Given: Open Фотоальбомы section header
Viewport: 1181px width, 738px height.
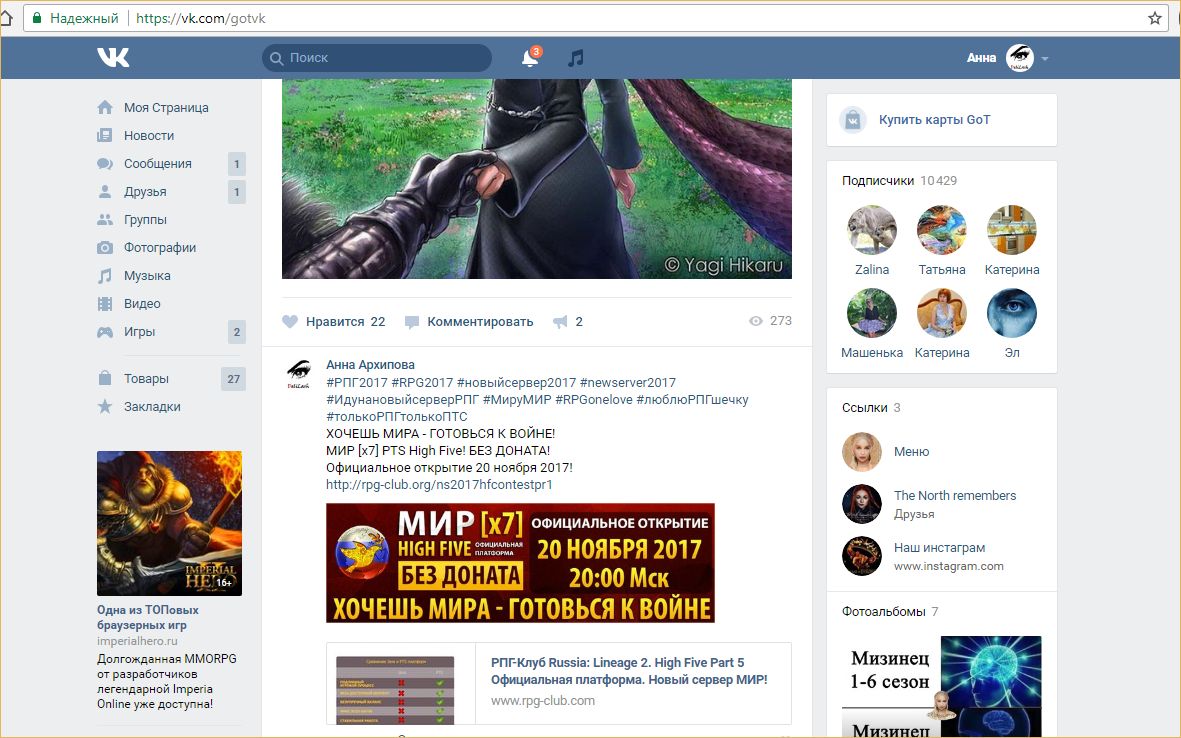Looking at the screenshot, I should (890, 611).
